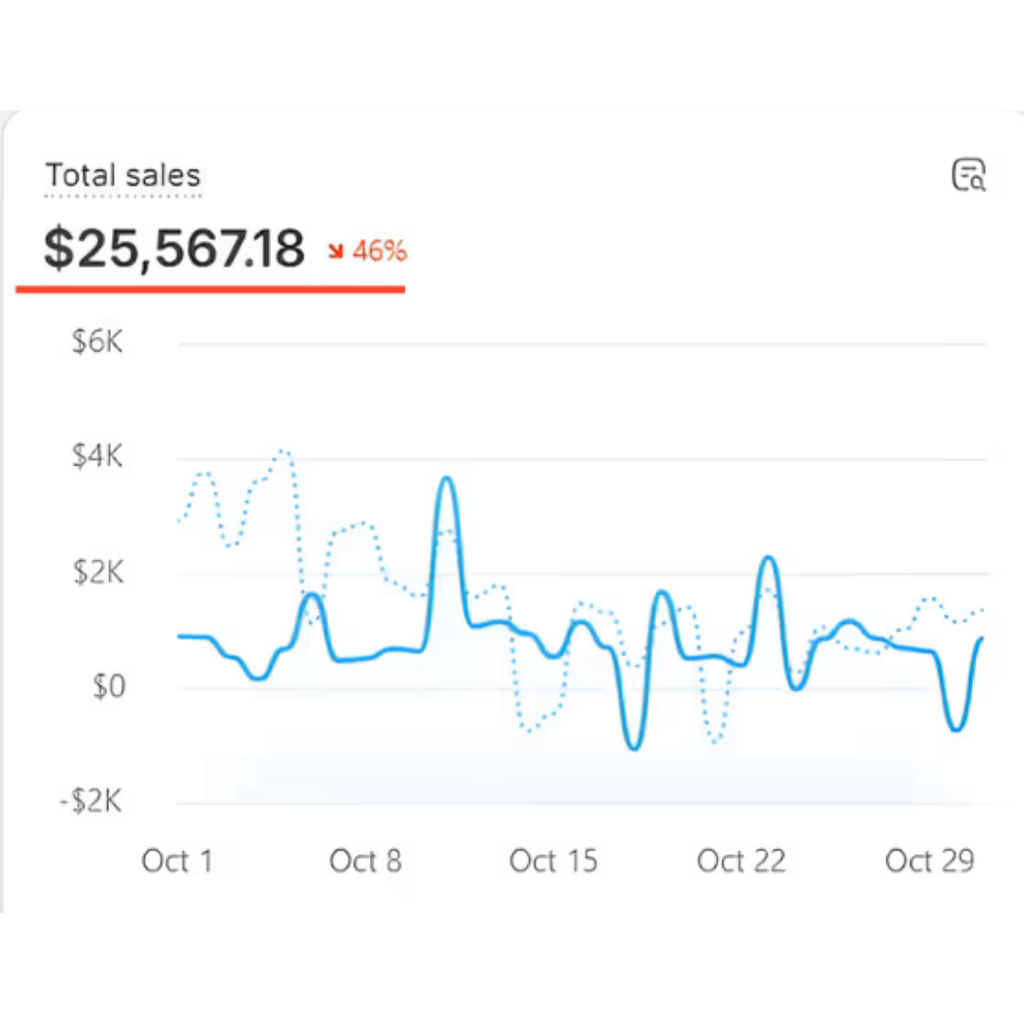Click the red underline beneath total
Image resolution: width=1024 pixels, height=1024 pixels.
[210, 289]
